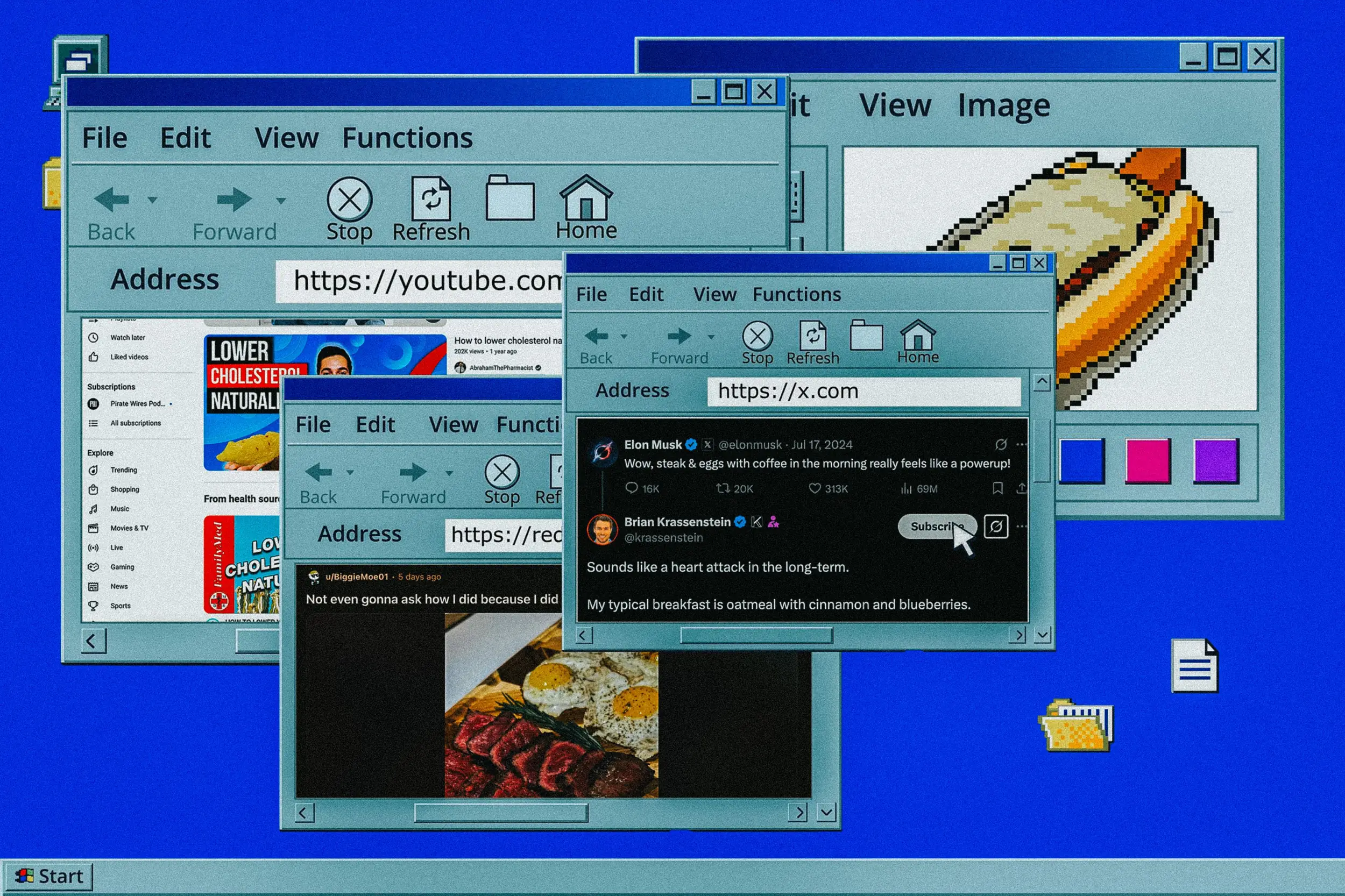This screenshot has width=1345, height=896.
Task: Click the Home icon in x.com window
Action: pos(917,336)
